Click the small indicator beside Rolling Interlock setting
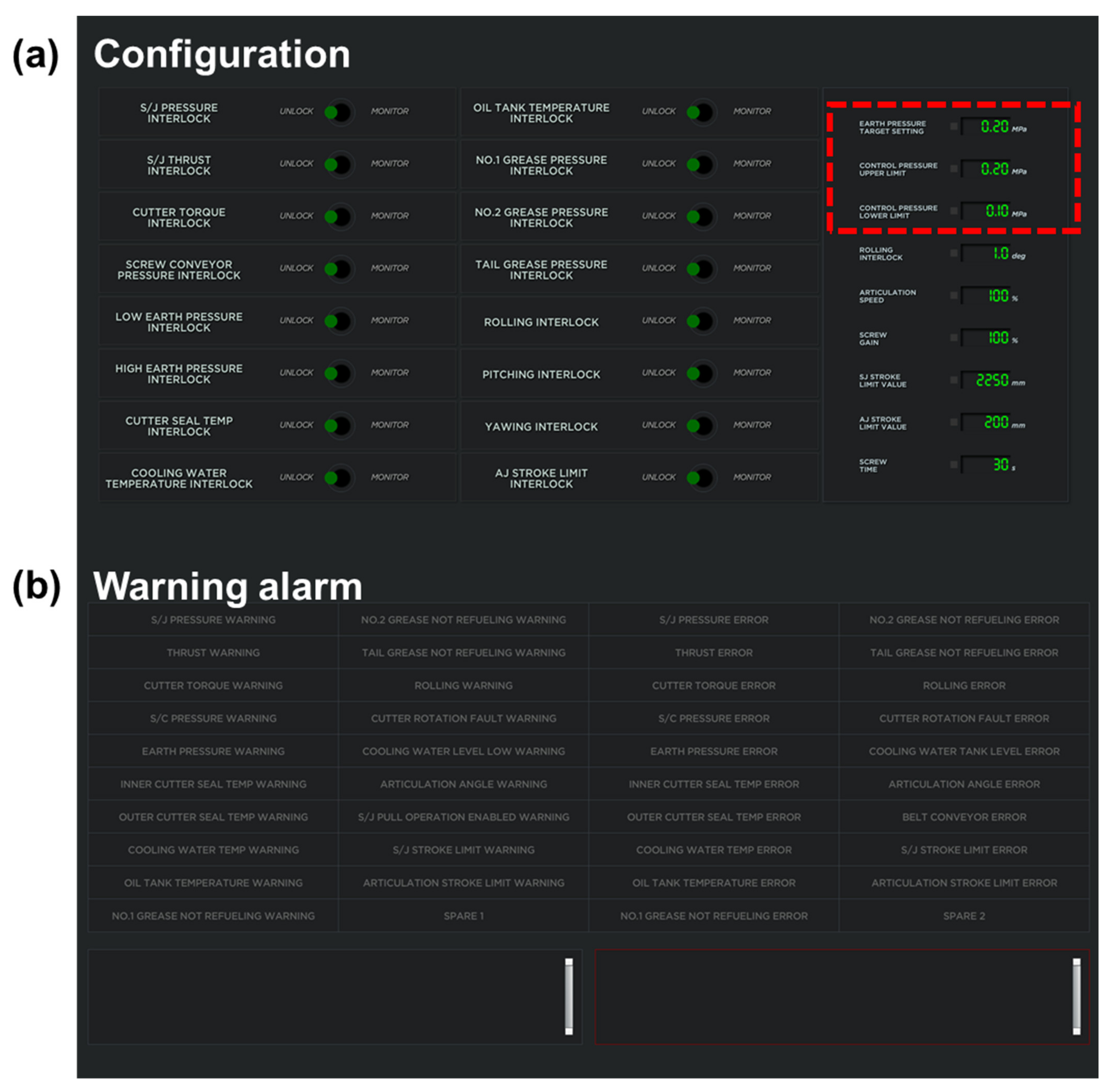 pyautogui.click(x=954, y=253)
